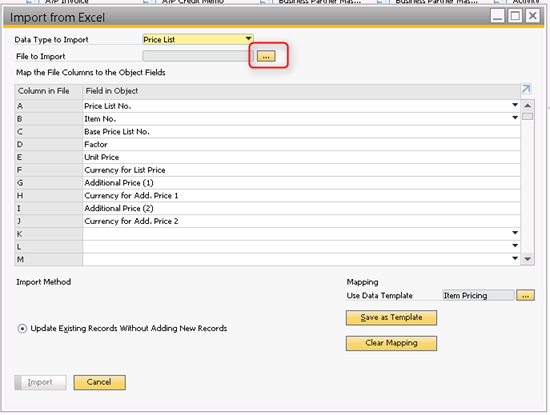Image resolution: width=550 pixels, height=415 pixels.
Task: Expand mapping table with arrow icon
Action: point(526,89)
